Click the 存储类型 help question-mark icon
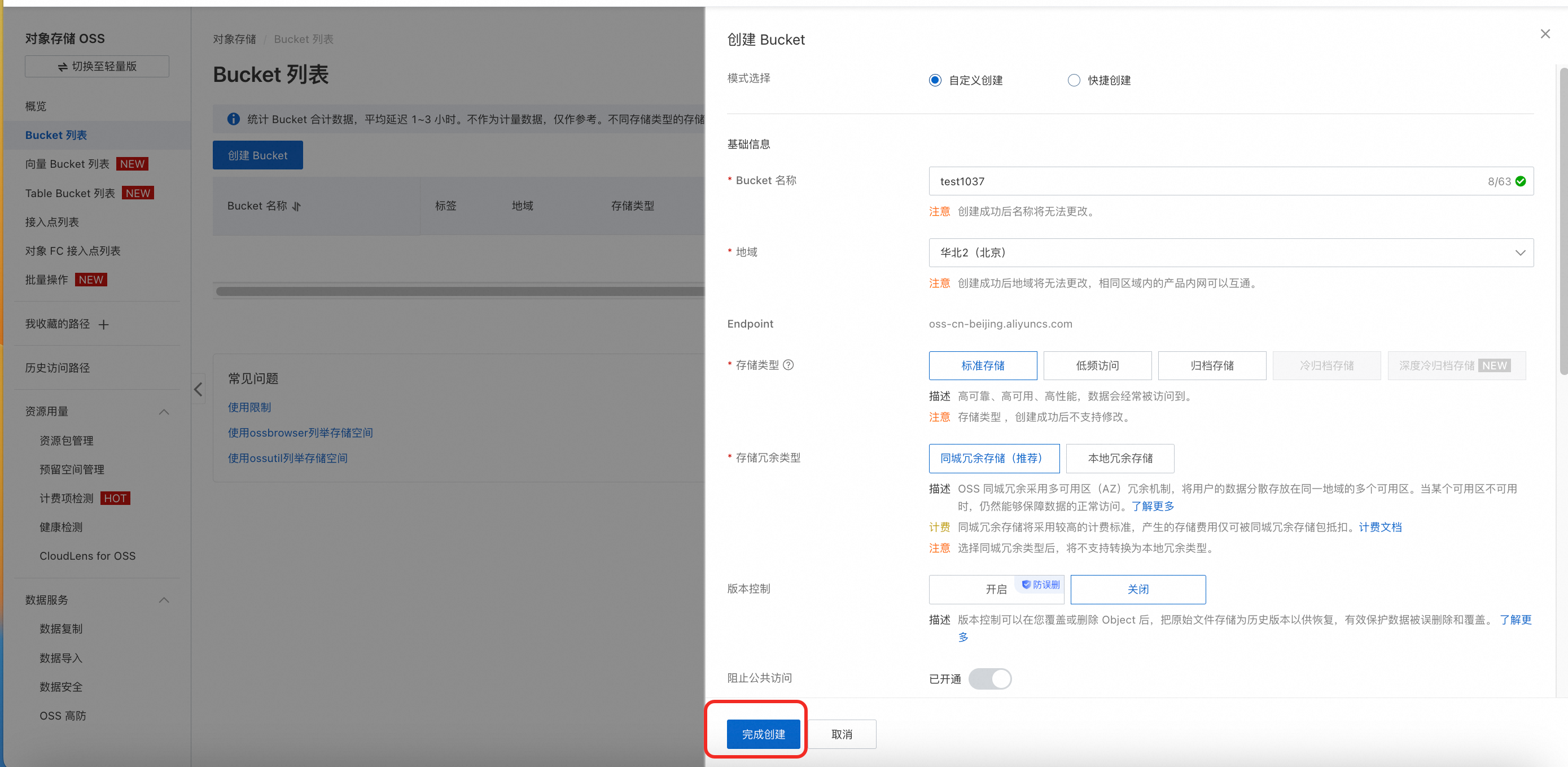The height and width of the screenshot is (767, 1568). [x=789, y=365]
